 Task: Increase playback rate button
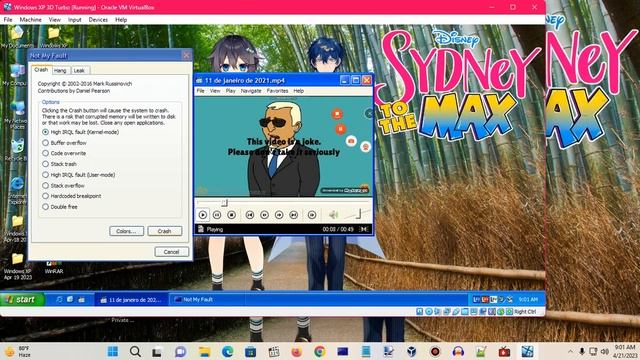tap(279, 215)
